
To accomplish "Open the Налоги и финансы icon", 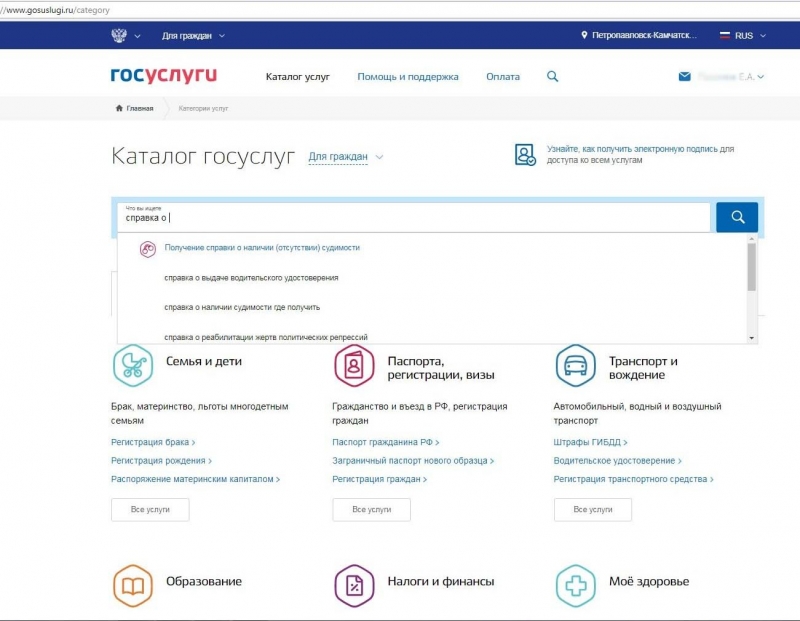I will click(x=354, y=586).
